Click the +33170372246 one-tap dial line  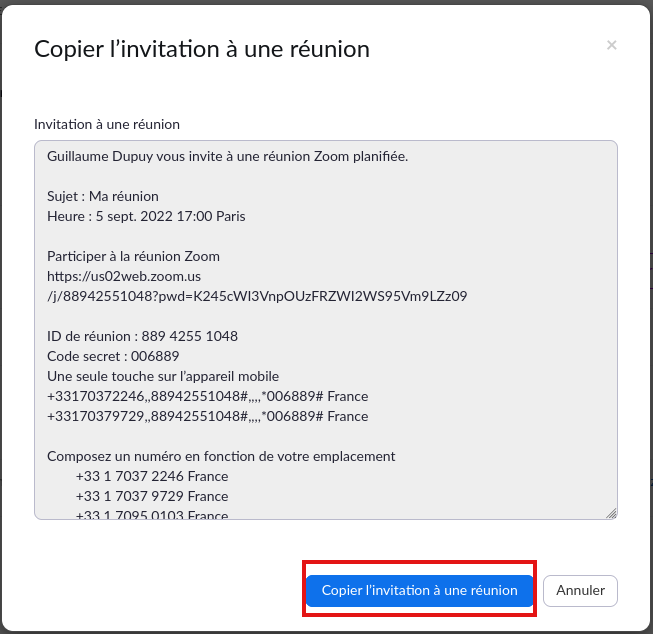[207, 396]
